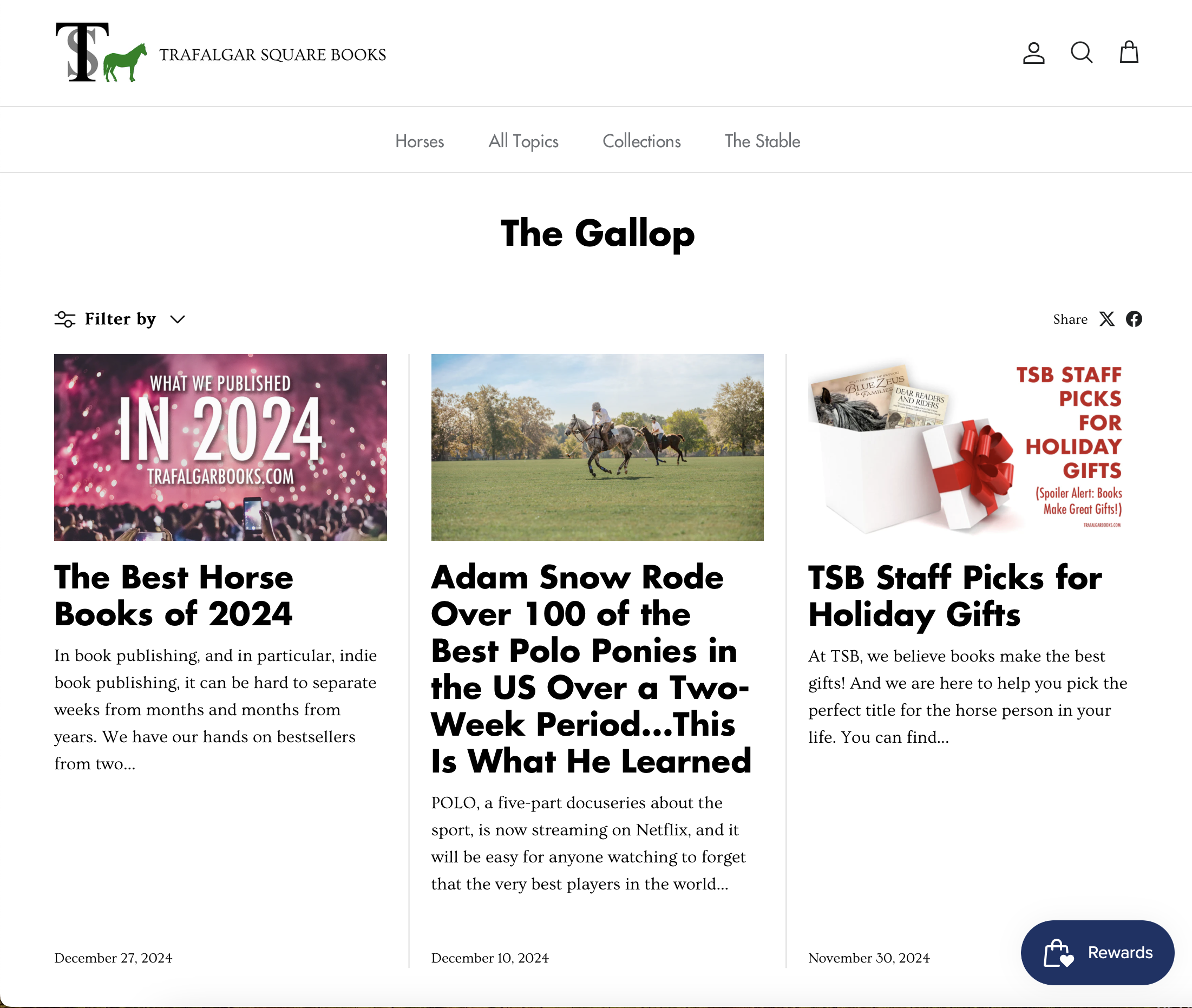This screenshot has height=1008, width=1192.
Task: Click the filter sliders icon
Action: pos(65,319)
